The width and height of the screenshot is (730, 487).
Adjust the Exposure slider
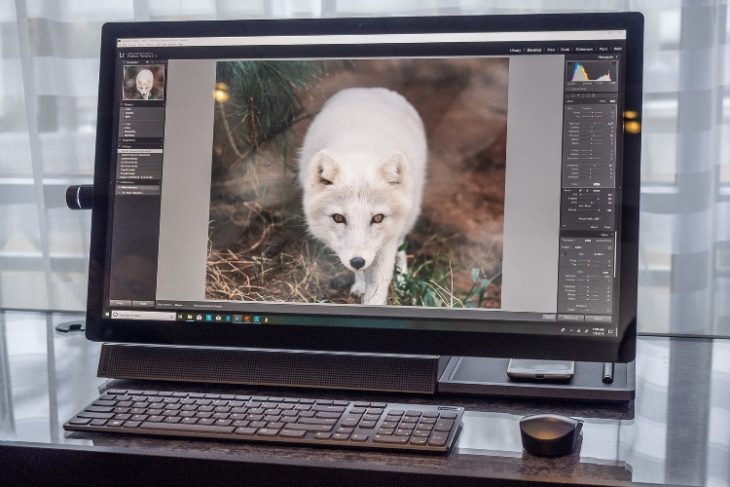click(x=591, y=124)
